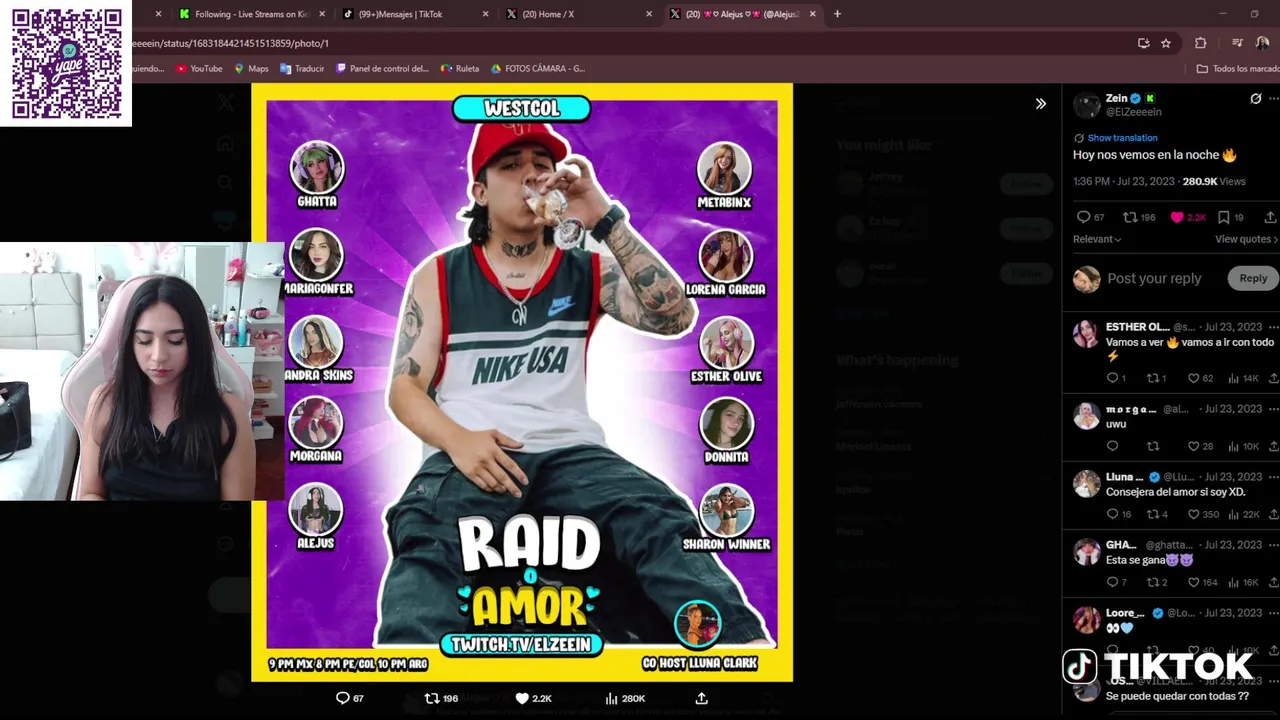Open the Maps bookmark
This screenshot has height=720, width=1280.
251,69
